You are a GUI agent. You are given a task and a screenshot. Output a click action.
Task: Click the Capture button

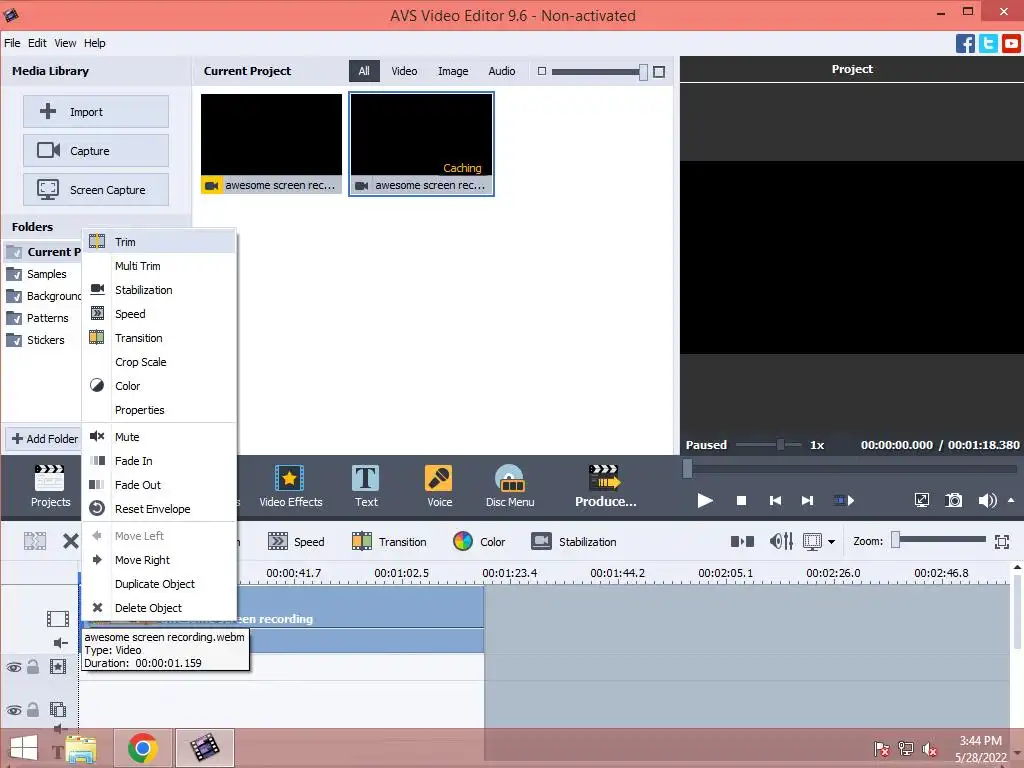[x=96, y=151]
